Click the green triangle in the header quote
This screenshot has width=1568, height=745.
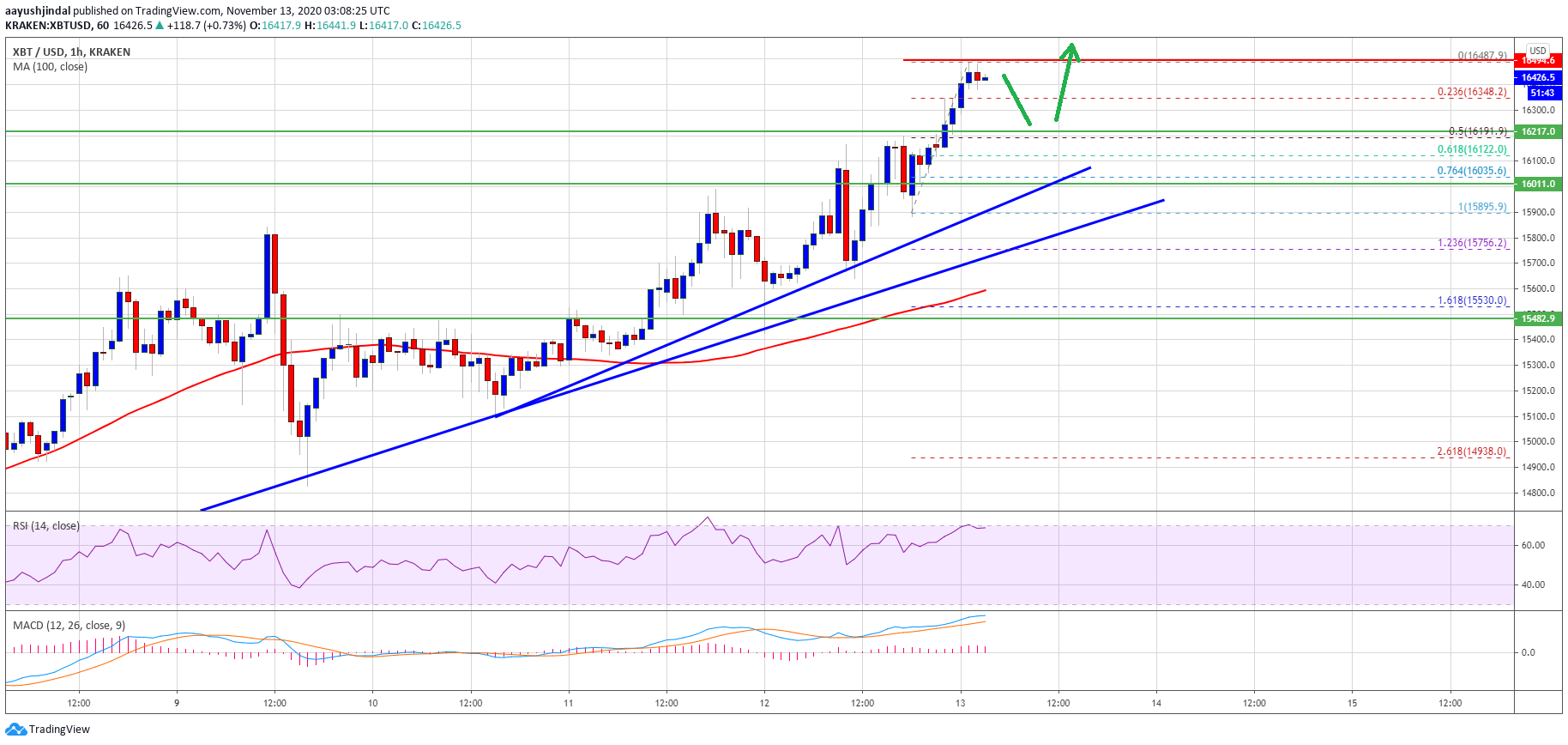click(x=160, y=26)
